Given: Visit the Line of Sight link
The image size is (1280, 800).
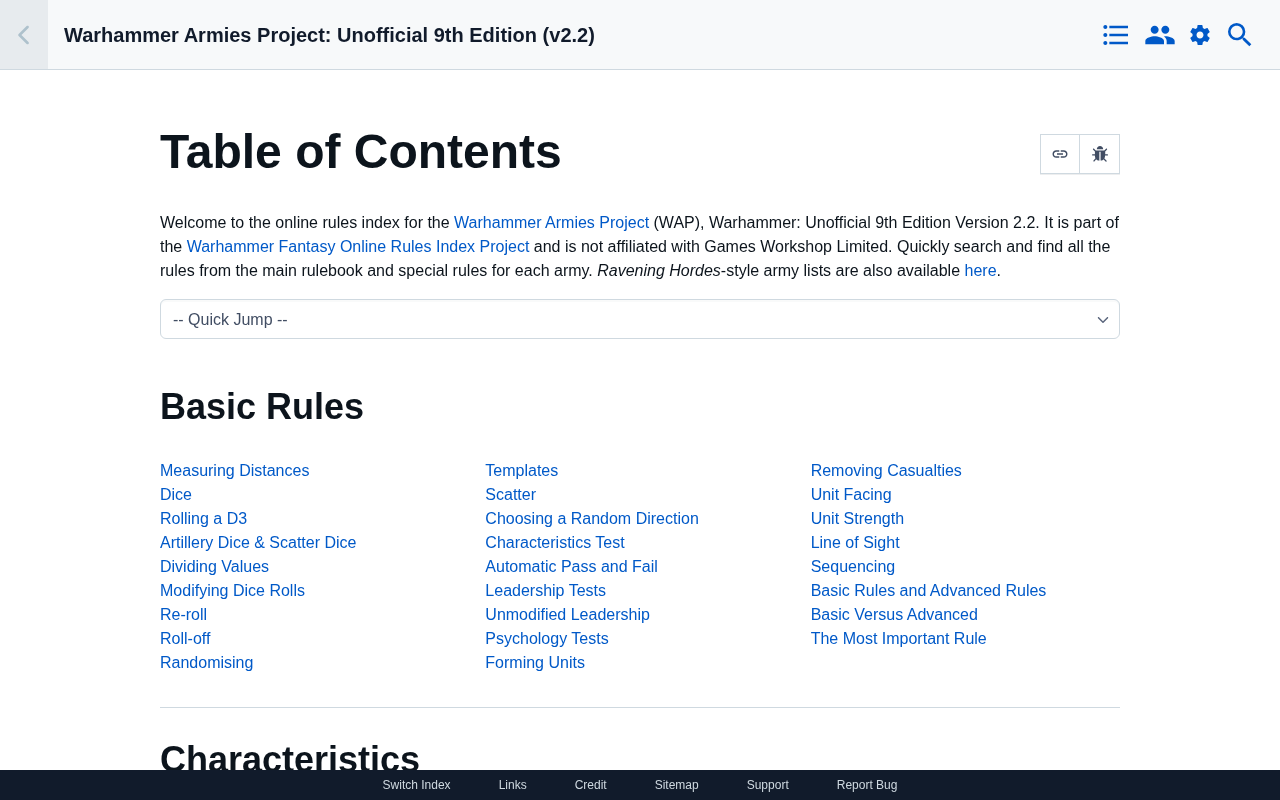Looking at the screenshot, I should click(854, 543).
